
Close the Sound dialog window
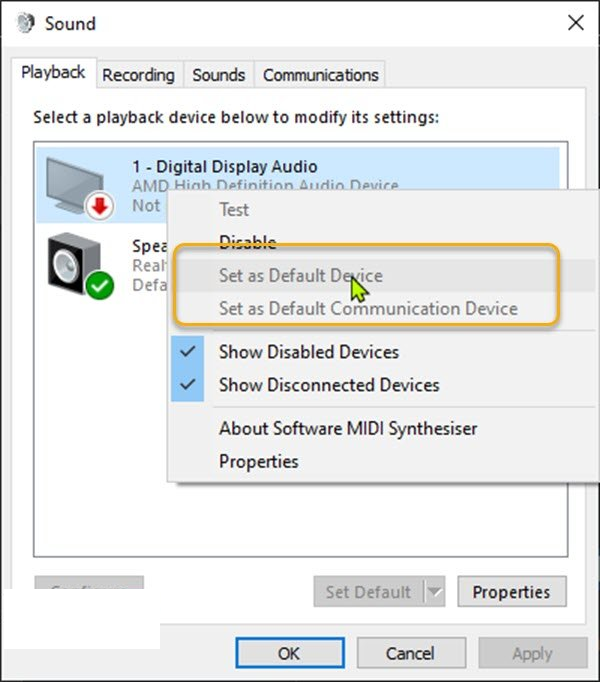[575, 23]
